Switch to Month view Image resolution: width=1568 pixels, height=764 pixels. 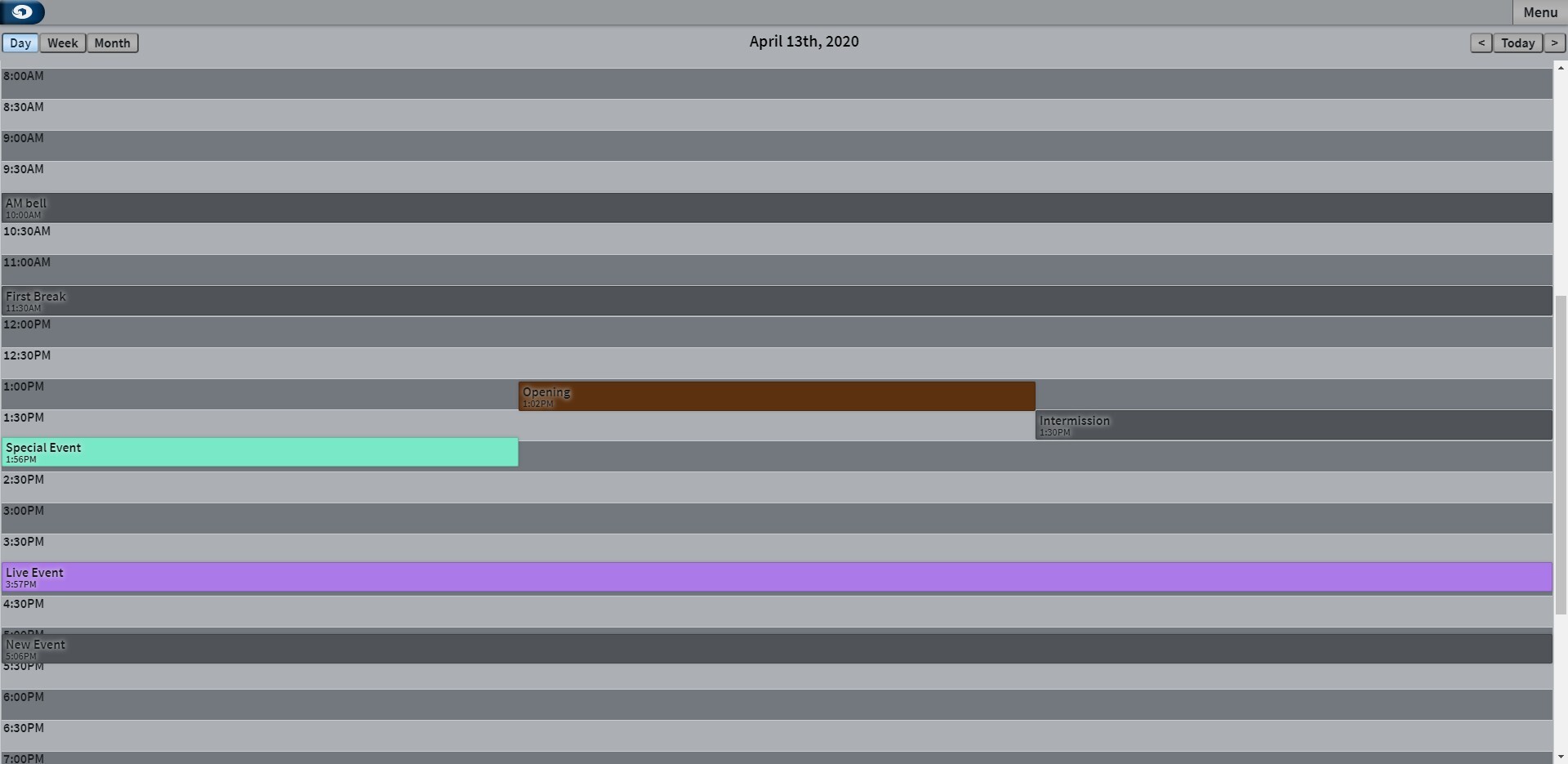tap(112, 43)
